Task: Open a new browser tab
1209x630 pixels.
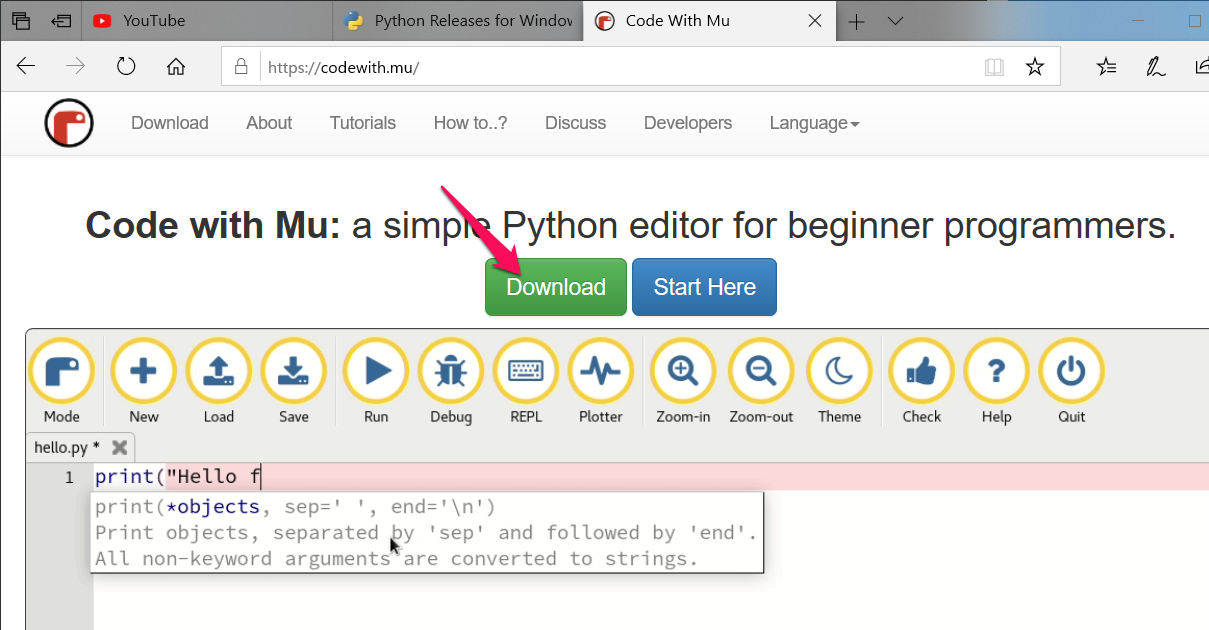Action: pos(857,21)
